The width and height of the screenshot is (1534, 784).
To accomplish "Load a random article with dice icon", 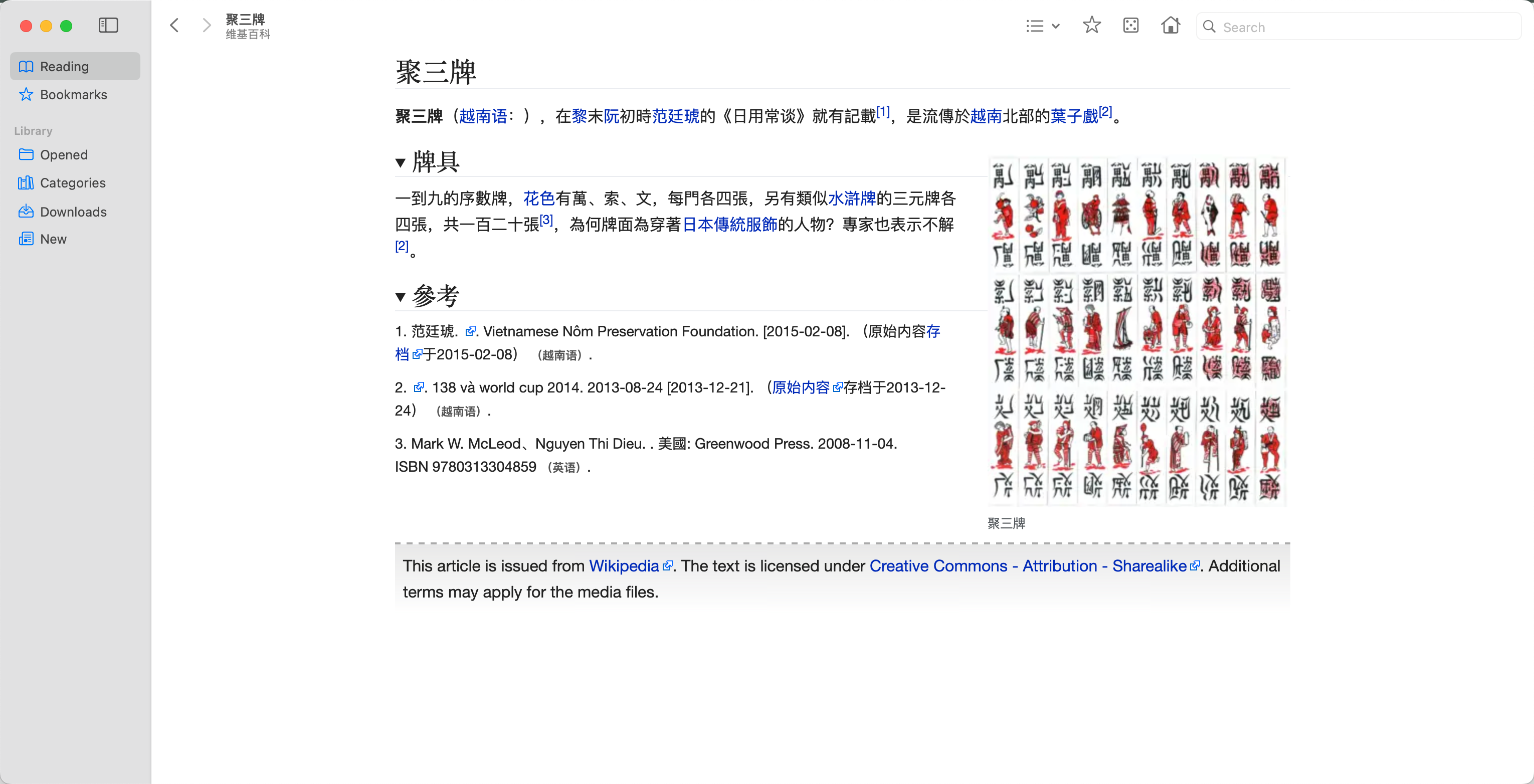I will coord(1130,26).
